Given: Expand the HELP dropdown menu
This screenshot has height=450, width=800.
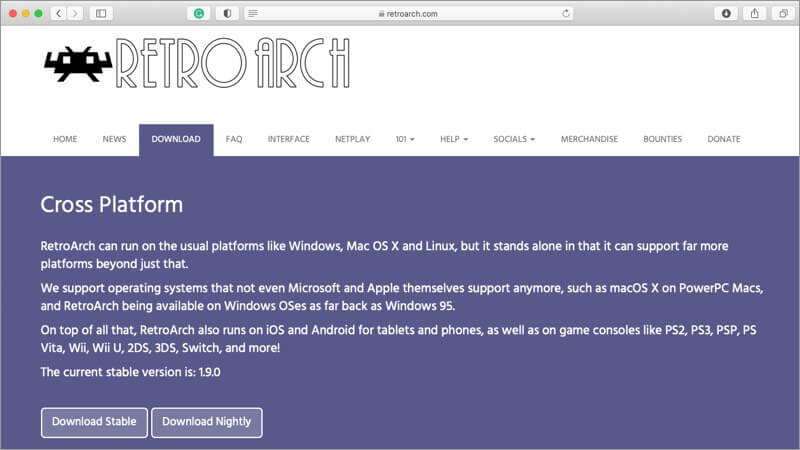Looking at the screenshot, I should point(454,139).
